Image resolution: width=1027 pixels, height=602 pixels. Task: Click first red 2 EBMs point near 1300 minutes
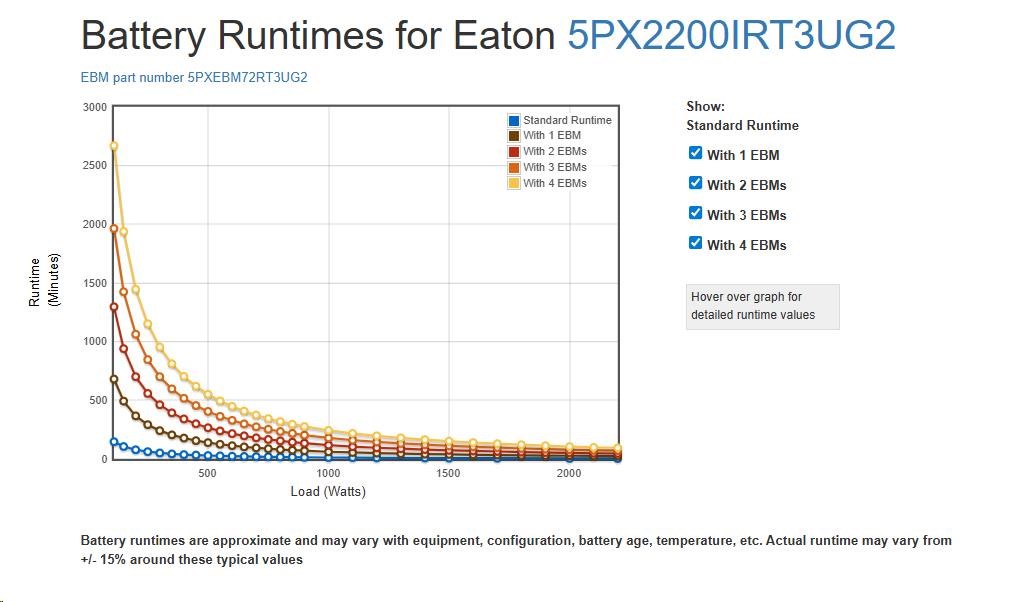[114, 307]
